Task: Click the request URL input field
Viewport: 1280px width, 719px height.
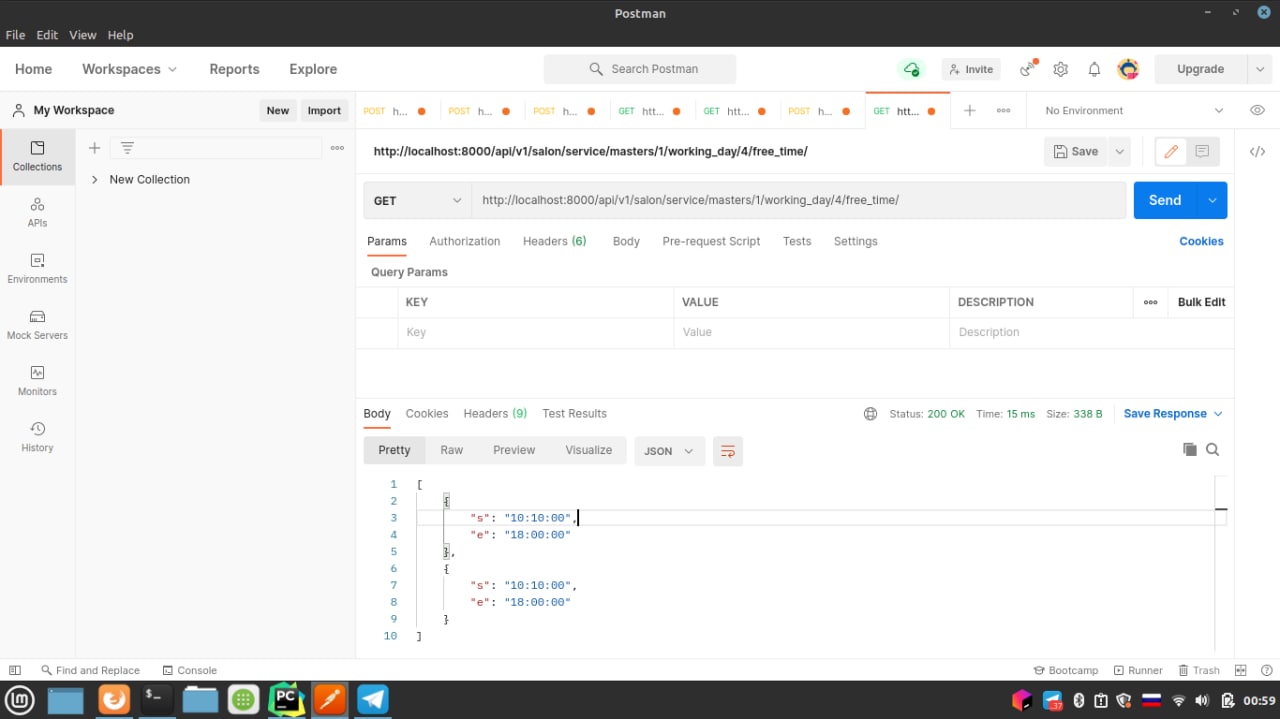Action: (799, 200)
